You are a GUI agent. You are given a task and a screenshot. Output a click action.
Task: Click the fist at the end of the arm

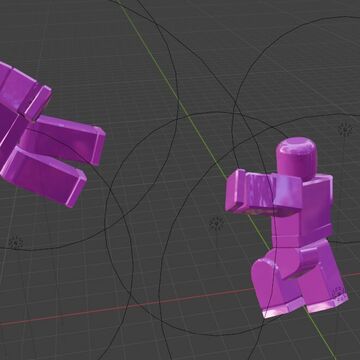[236, 191]
